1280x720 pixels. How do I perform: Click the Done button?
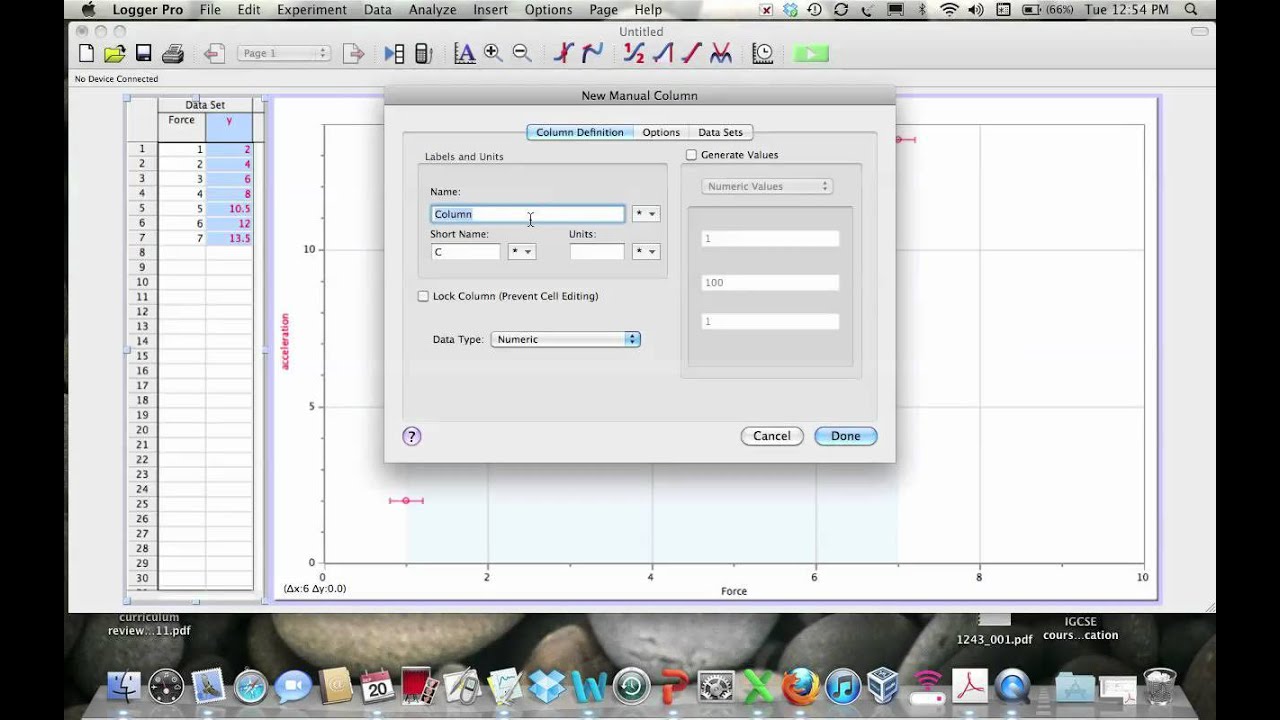coord(845,436)
